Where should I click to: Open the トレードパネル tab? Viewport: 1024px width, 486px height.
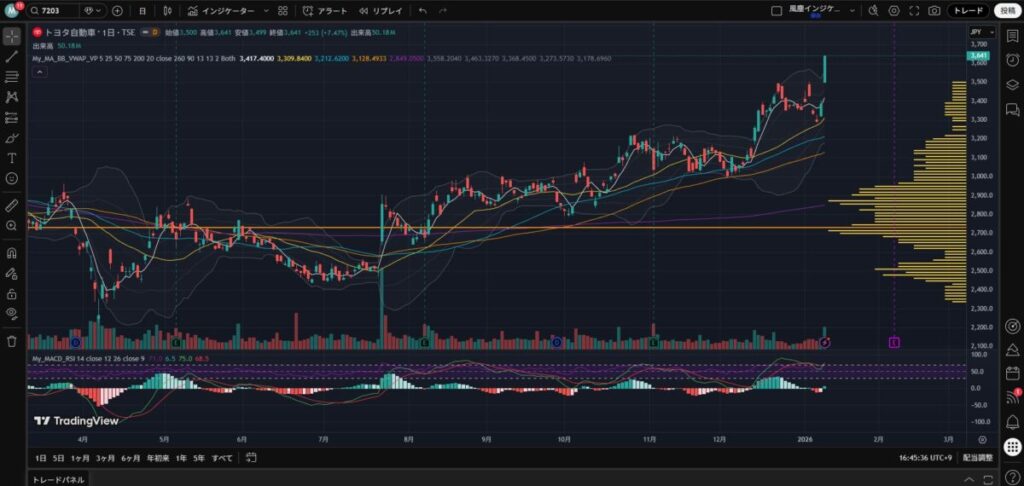tap(57, 479)
